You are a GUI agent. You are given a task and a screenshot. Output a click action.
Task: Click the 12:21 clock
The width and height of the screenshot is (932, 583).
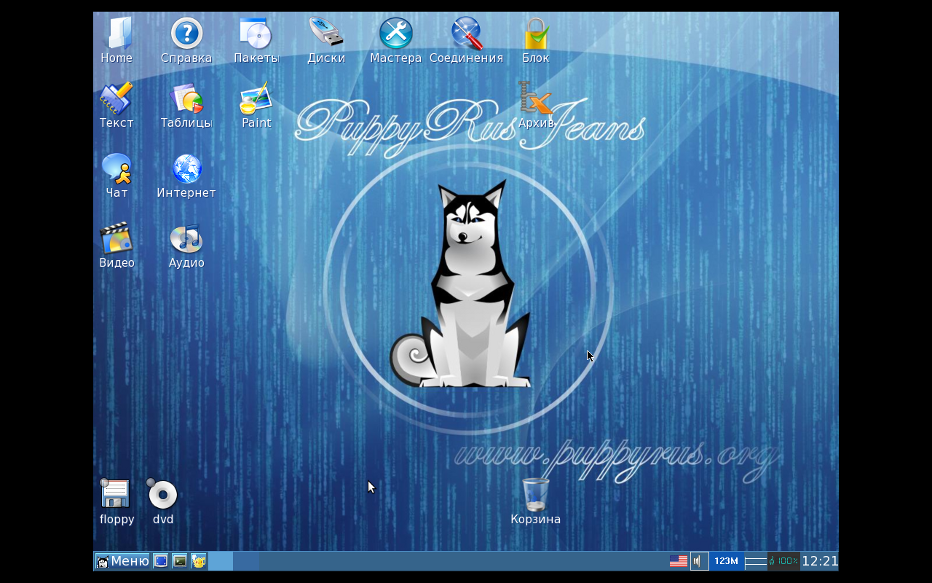coord(820,561)
